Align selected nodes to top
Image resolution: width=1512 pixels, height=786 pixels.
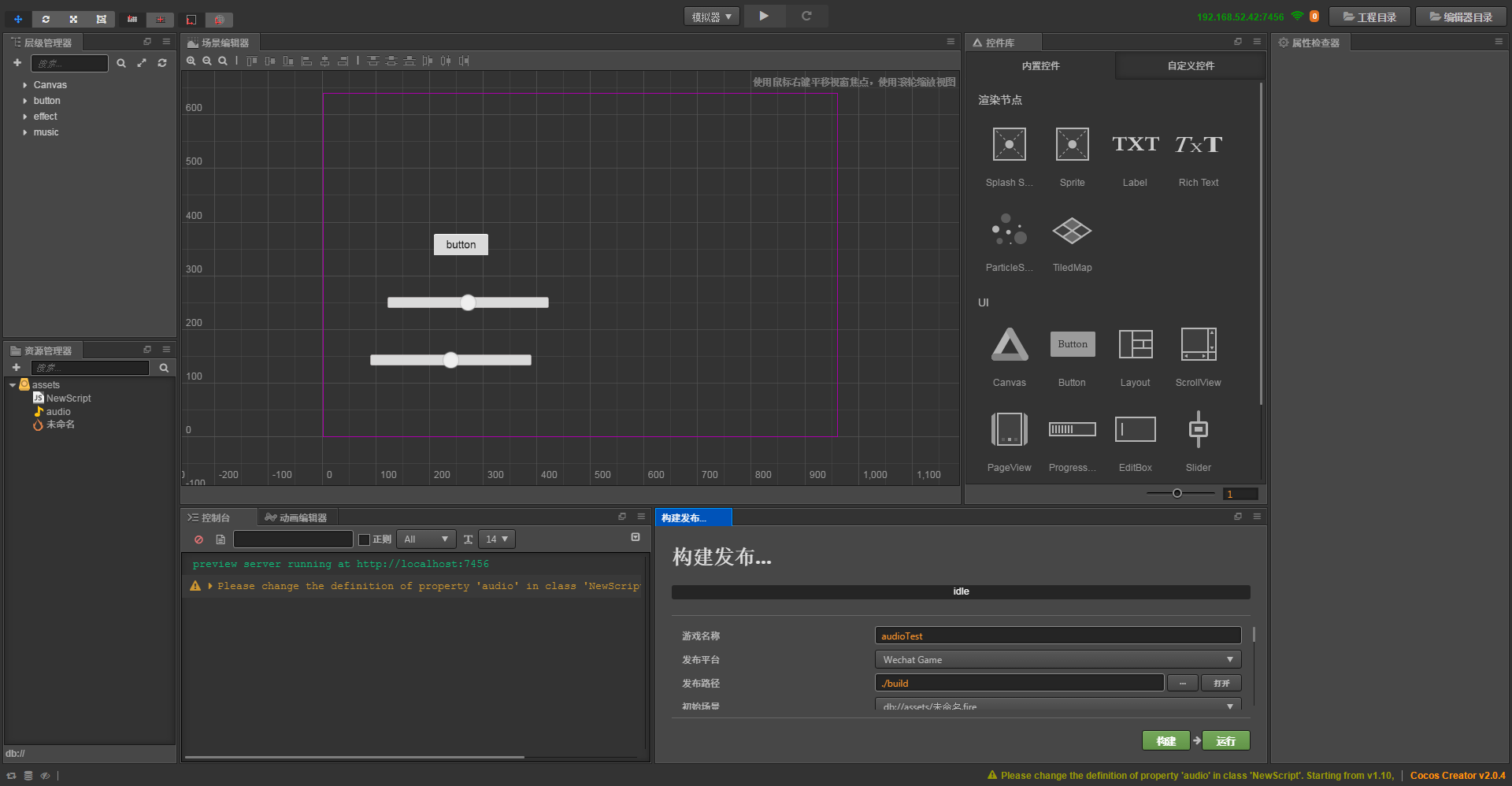[252, 61]
